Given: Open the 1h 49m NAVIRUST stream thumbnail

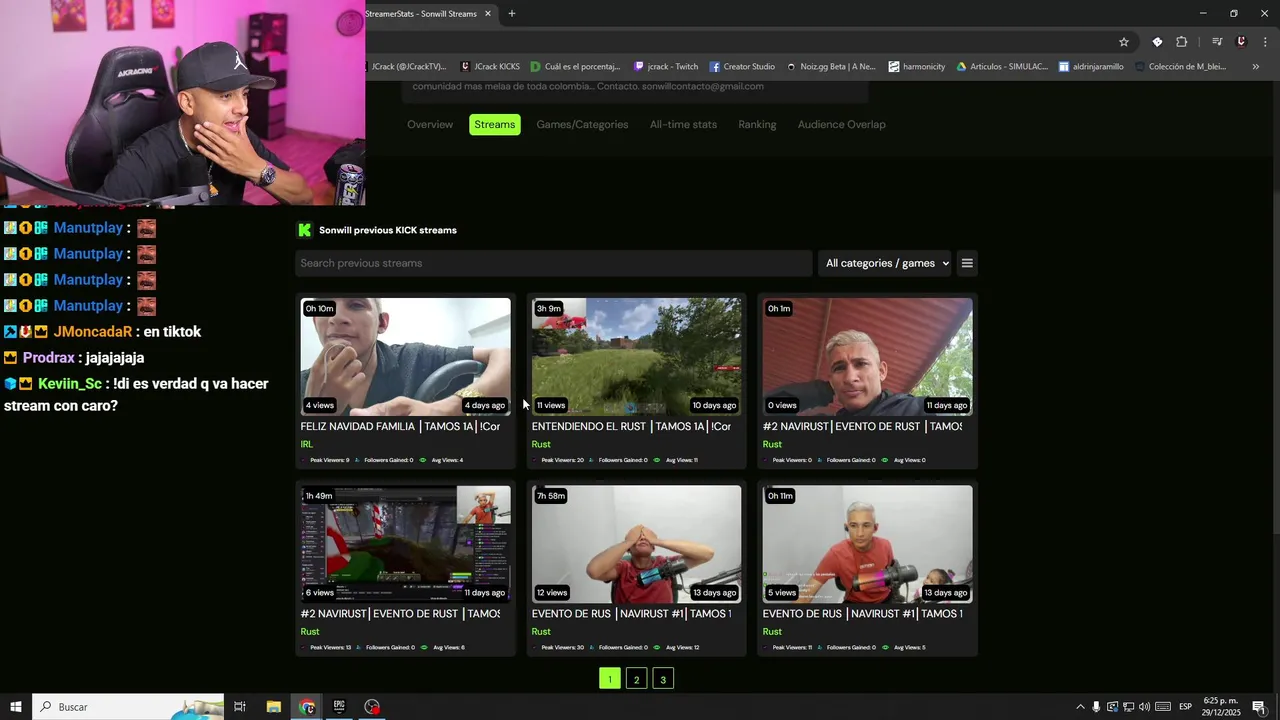Looking at the screenshot, I should [x=405, y=544].
